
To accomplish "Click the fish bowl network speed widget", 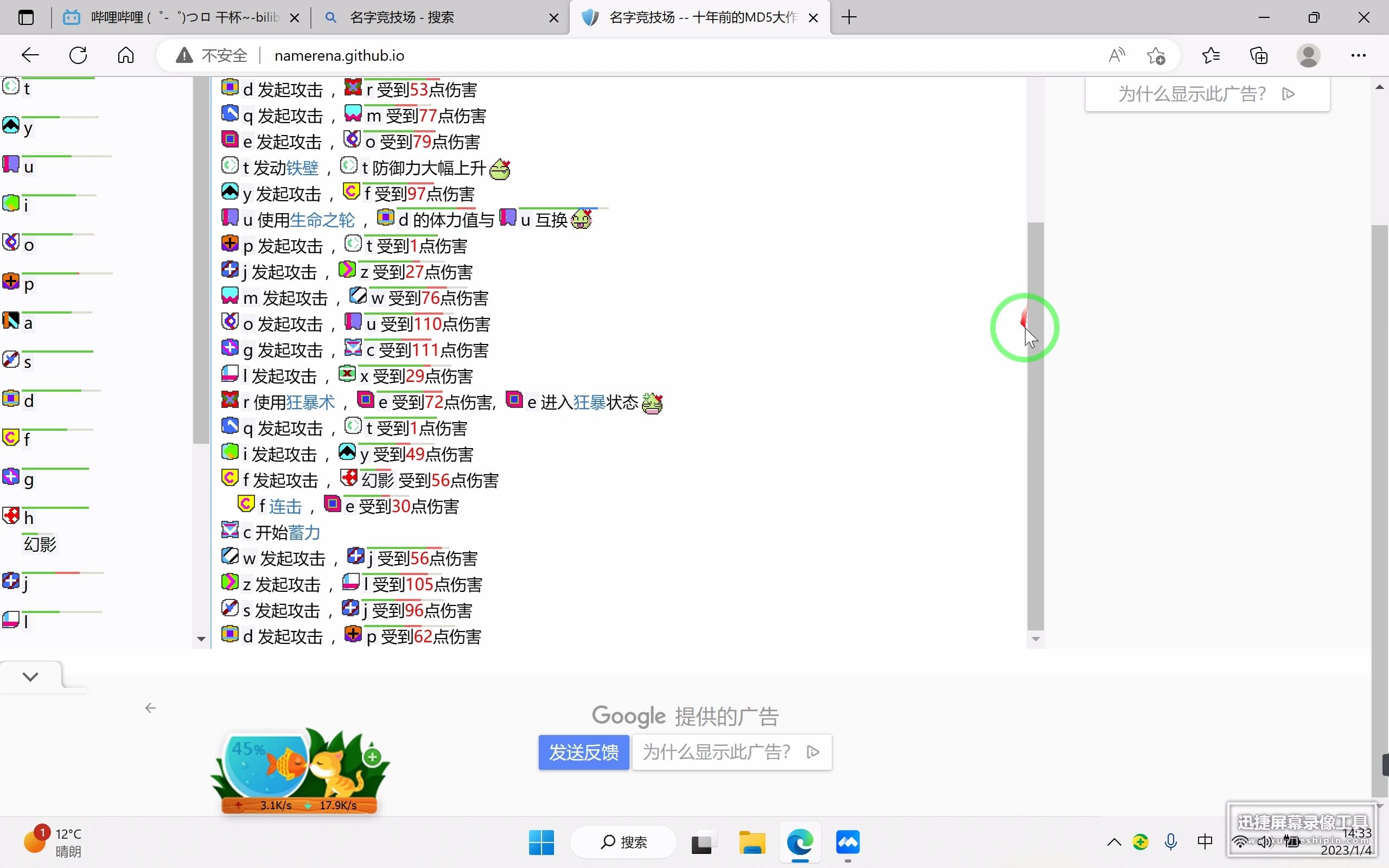I will pyautogui.click(x=300, y=770).
